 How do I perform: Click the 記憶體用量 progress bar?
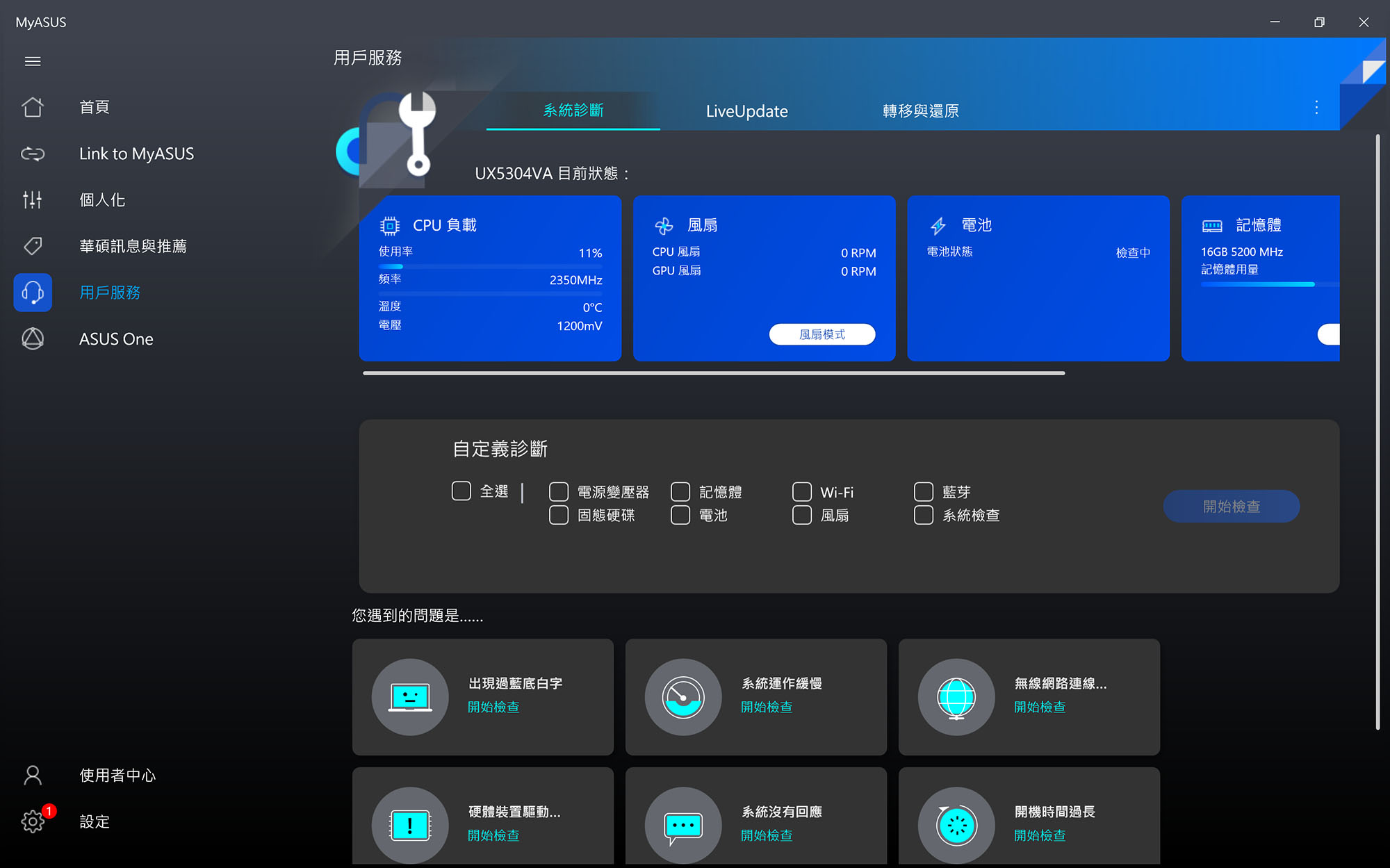click(1270, 284)
